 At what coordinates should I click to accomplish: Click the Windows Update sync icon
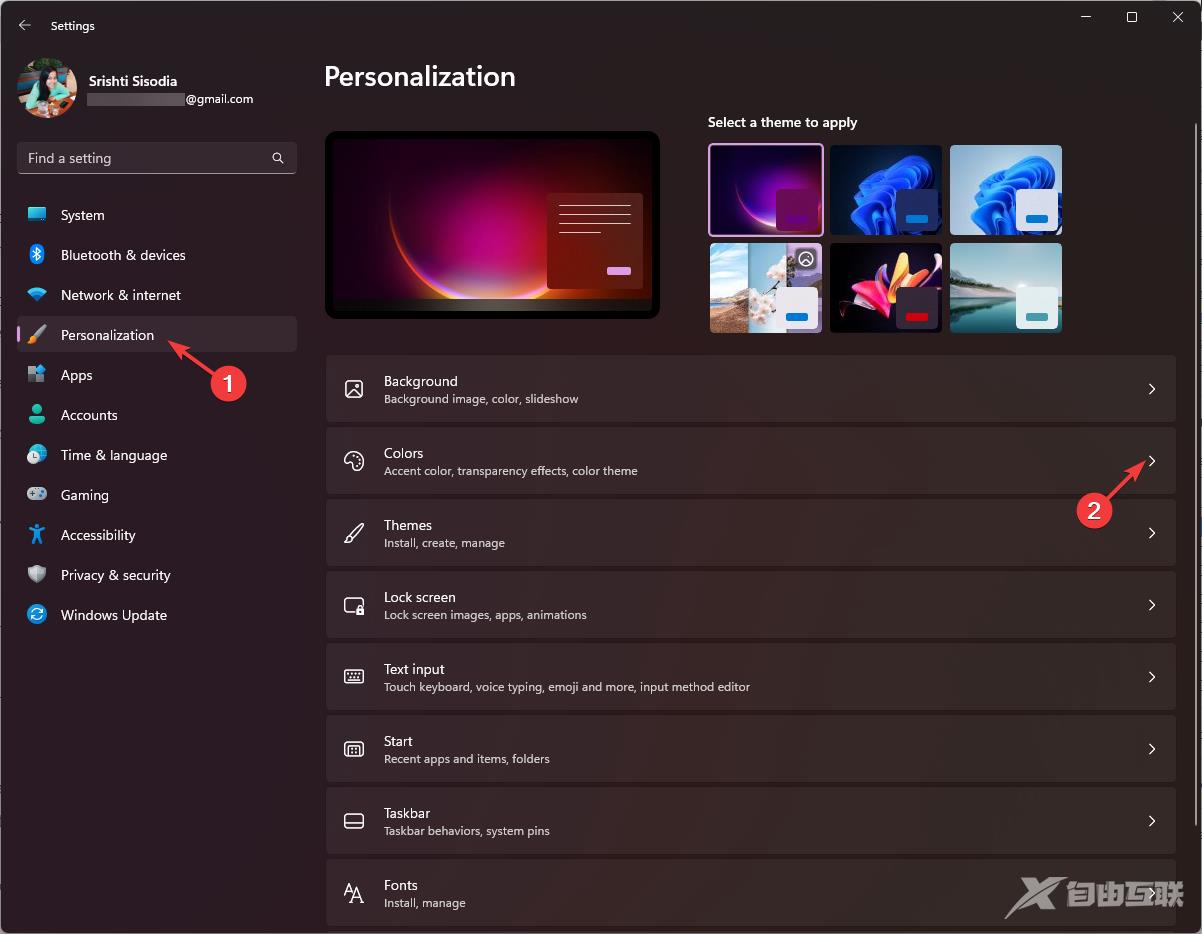coord(37,615)
